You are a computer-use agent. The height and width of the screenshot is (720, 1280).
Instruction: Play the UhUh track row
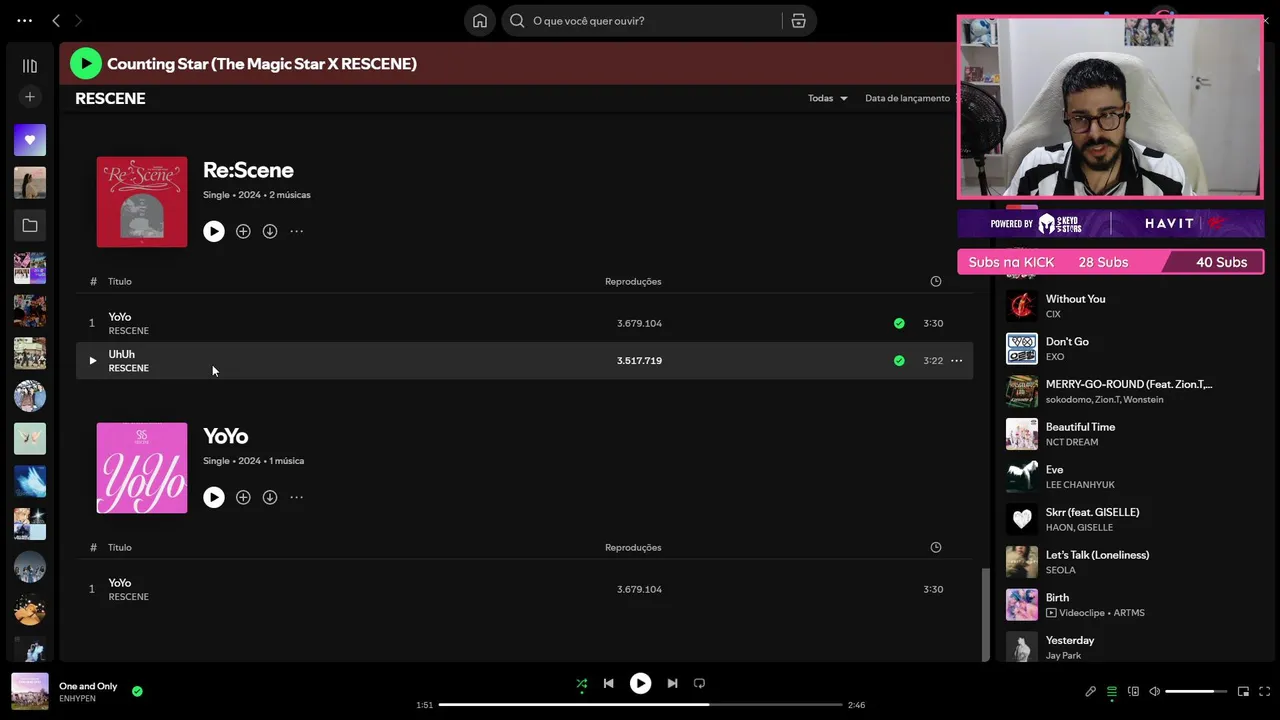click(92, 360)
